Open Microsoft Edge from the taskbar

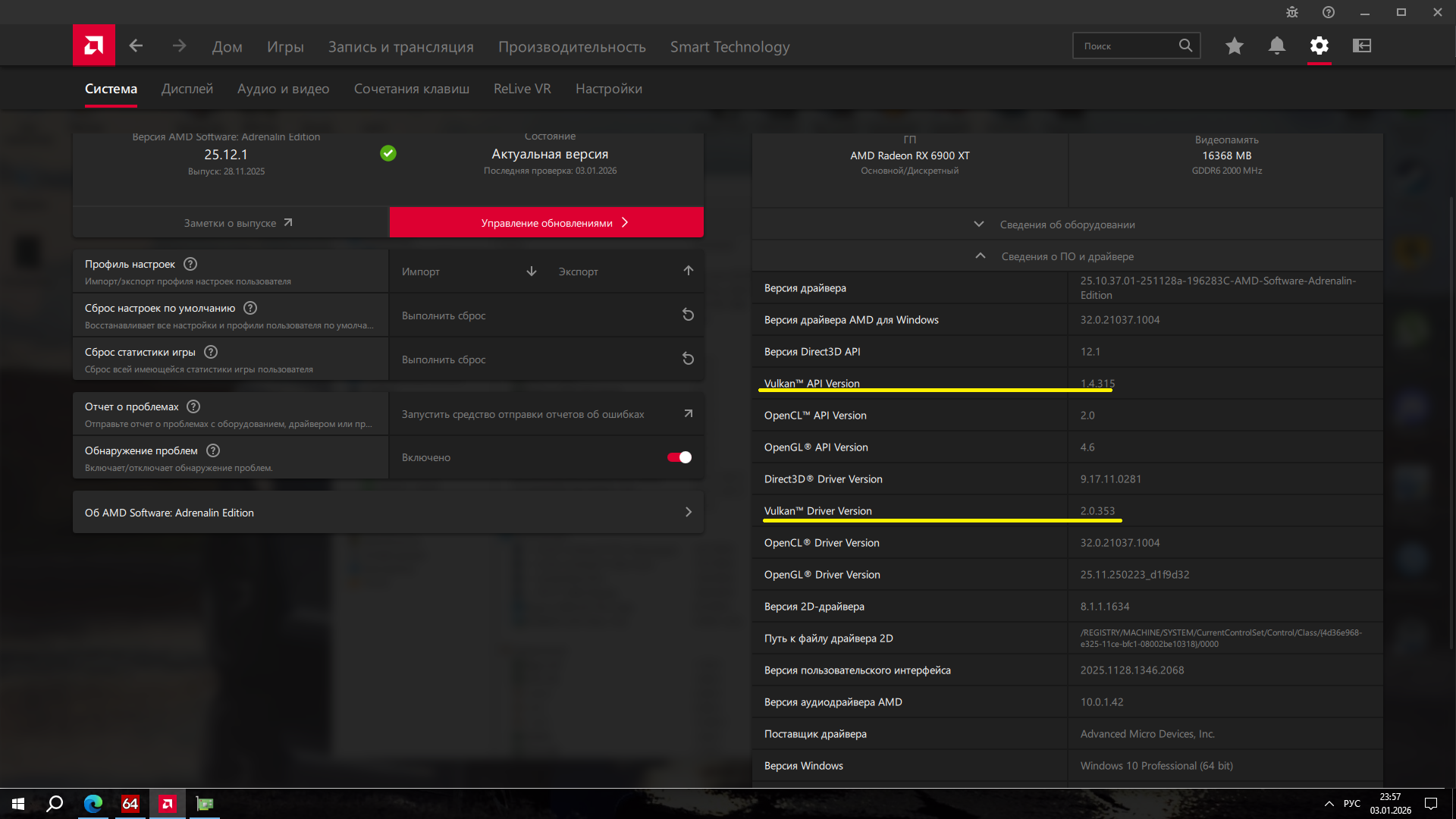pos(93,803)
